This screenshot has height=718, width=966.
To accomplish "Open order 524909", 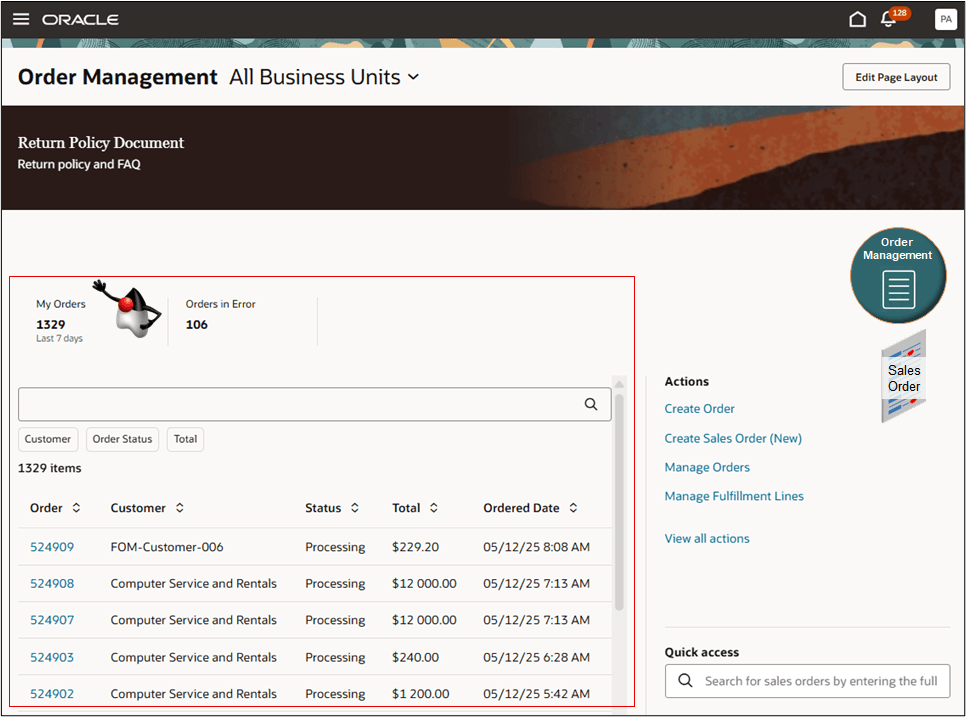I will pyautogui.click(x=52, y=547).
